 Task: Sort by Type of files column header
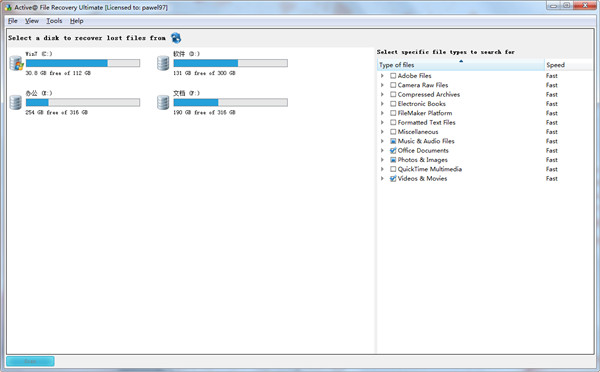pos(461,65)
